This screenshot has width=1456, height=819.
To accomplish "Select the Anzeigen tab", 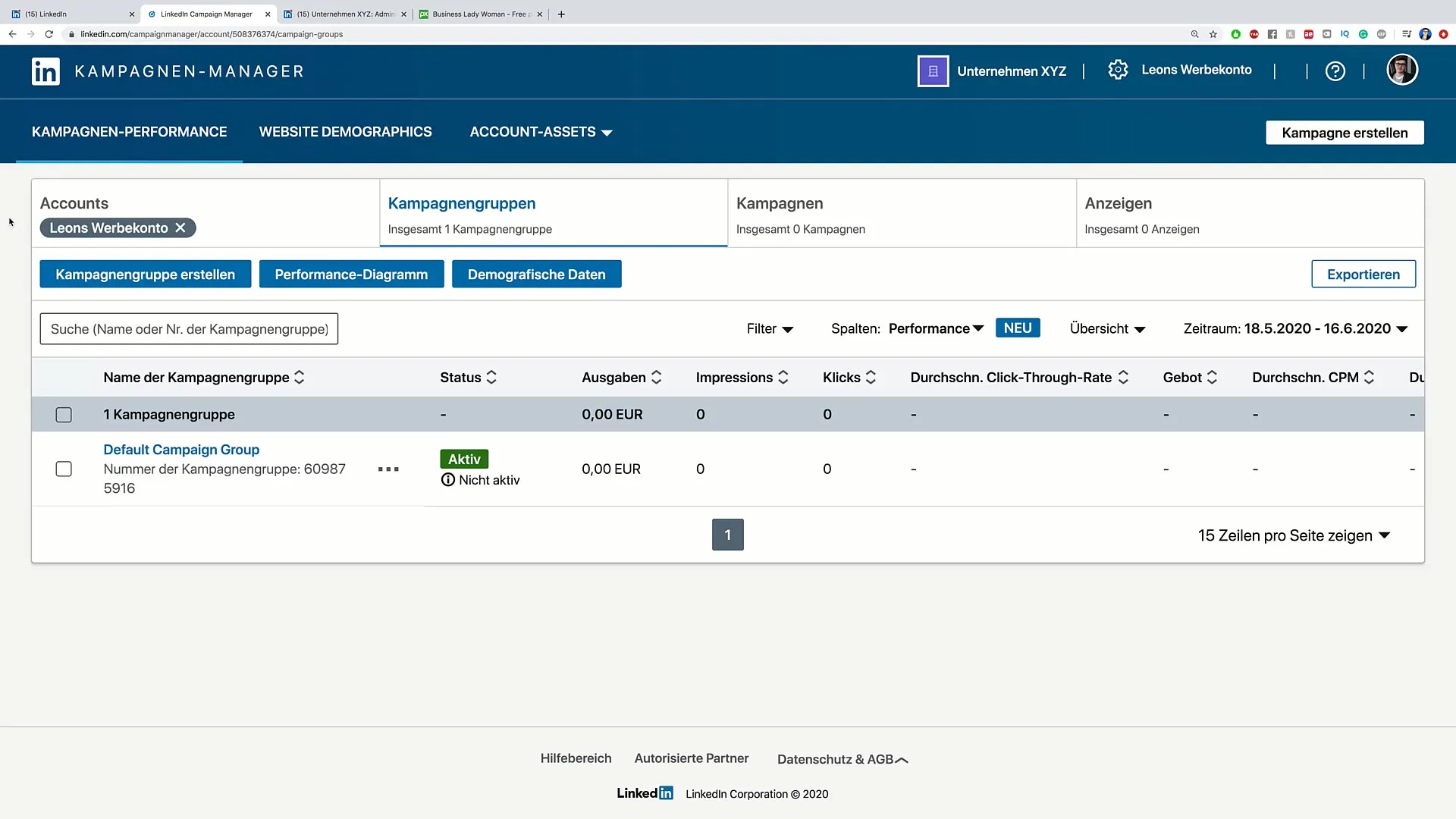I will tap(1250, 213).
